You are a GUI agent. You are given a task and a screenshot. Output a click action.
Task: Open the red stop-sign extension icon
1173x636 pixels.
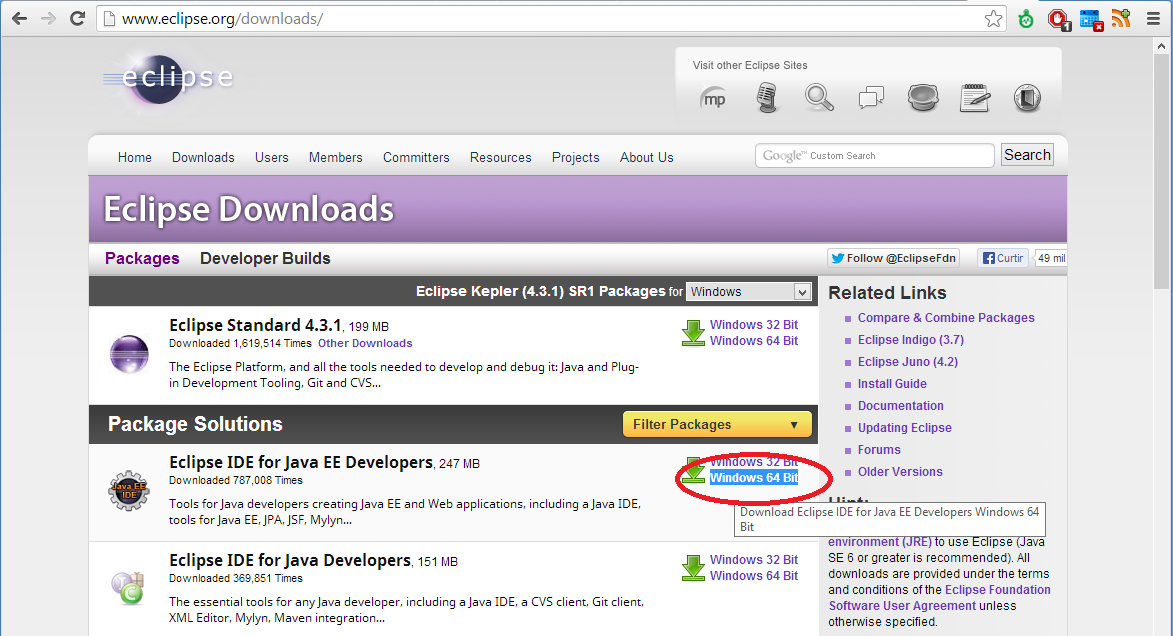(x=1059, y=19)
